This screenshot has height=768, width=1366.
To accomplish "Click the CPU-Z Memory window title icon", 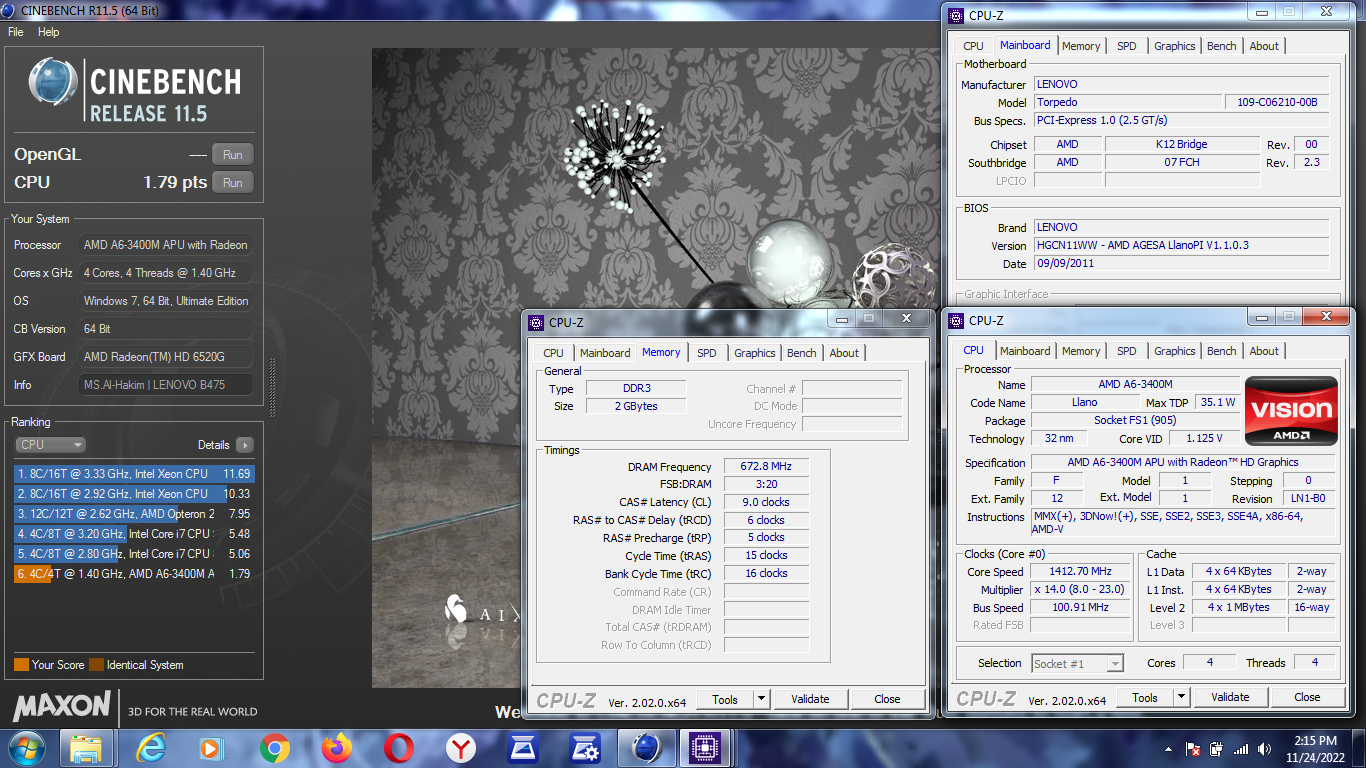I will [536, 322].
